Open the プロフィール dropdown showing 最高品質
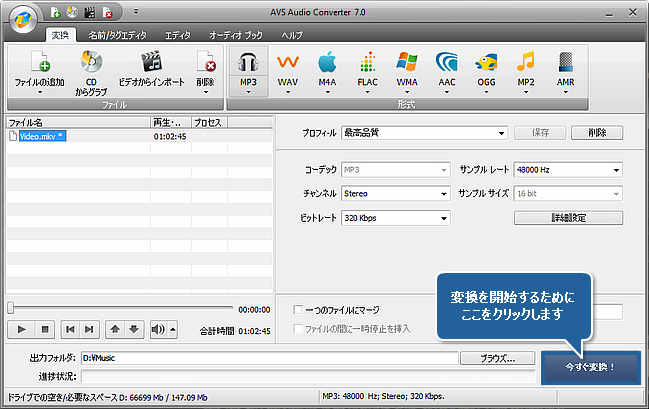The width and height of the screenshot is (649, 409). [x=425, y=133]
